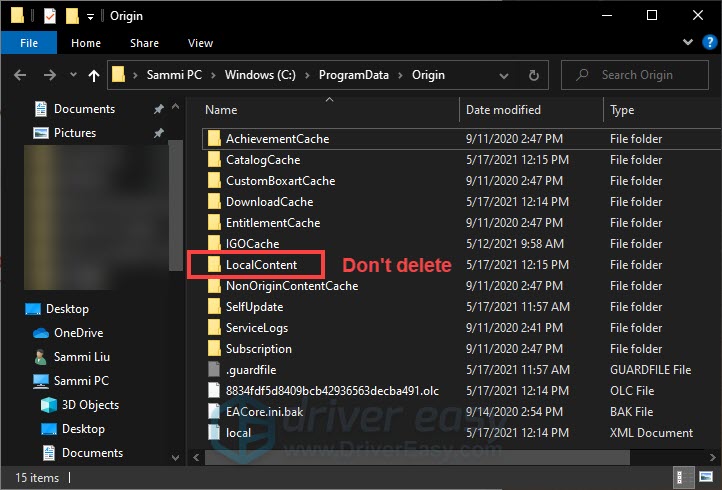Viewport: 722px width, 490px height.
Task: Click horizontal scroll right arrow
Action: coord(714,457)
